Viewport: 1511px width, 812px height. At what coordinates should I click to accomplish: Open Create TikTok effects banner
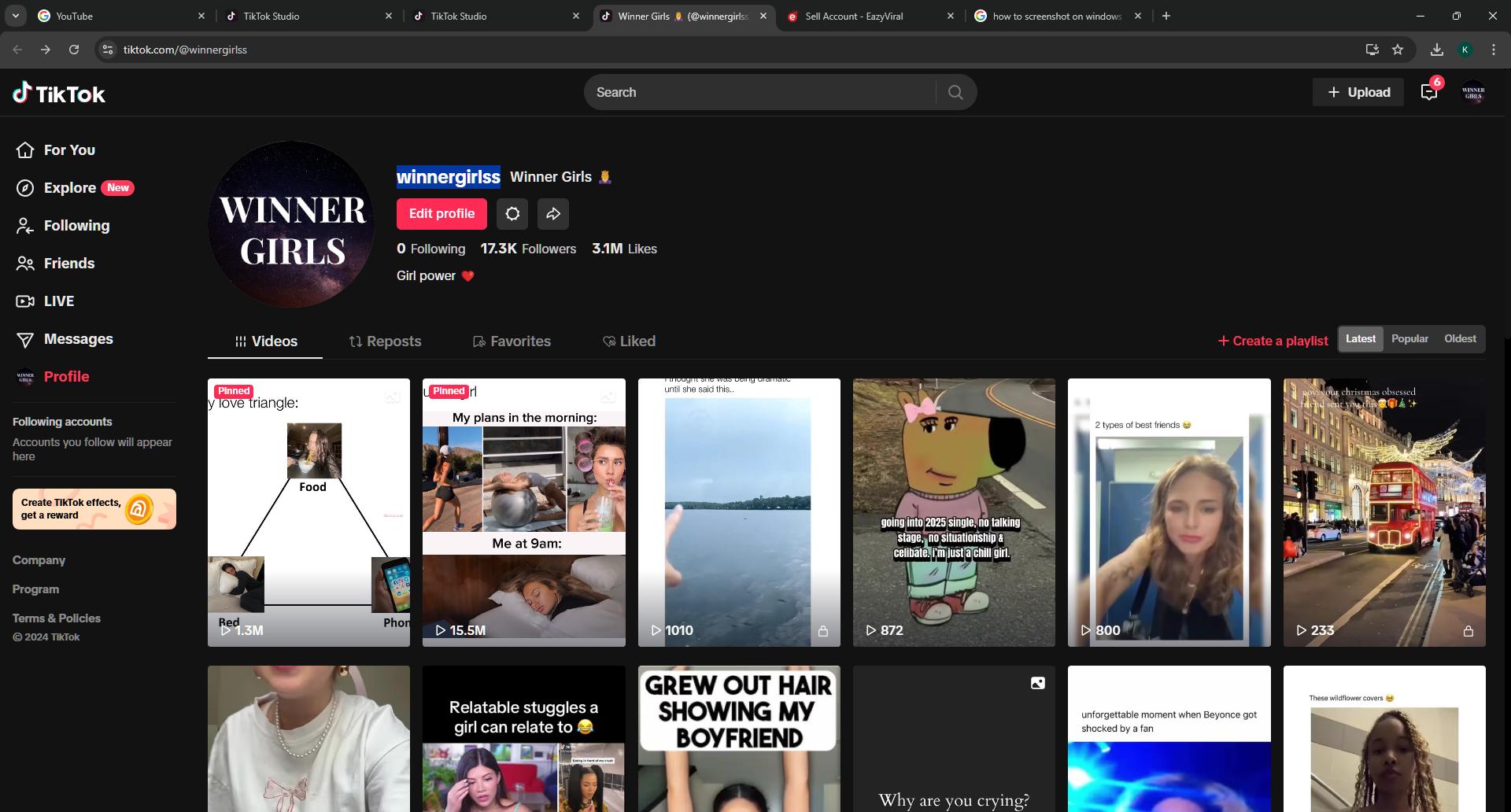(94, 509)
